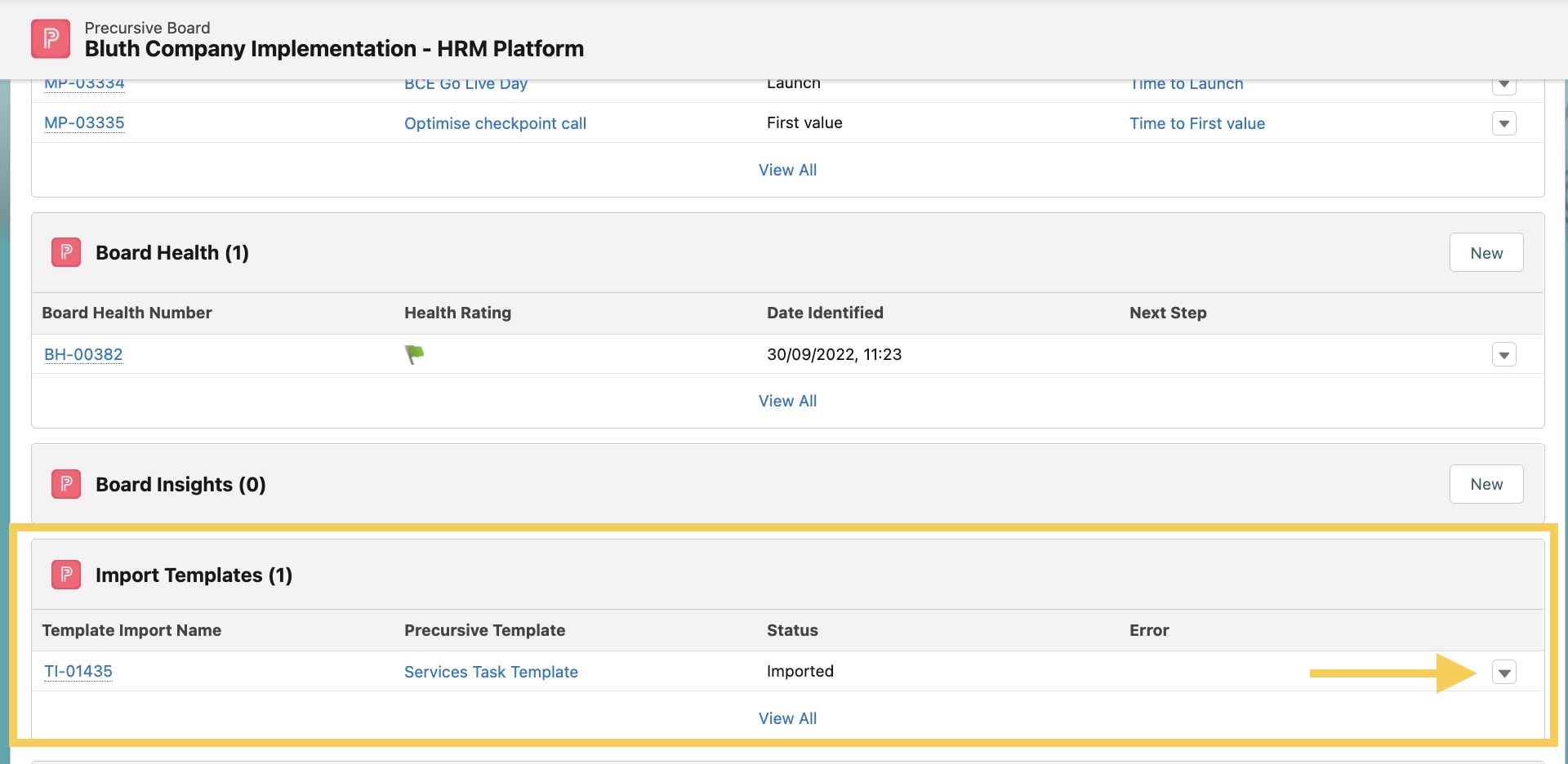The image size is (1568, 764).
Task: Click New in Board Insights section
Action: point(1486,484)
